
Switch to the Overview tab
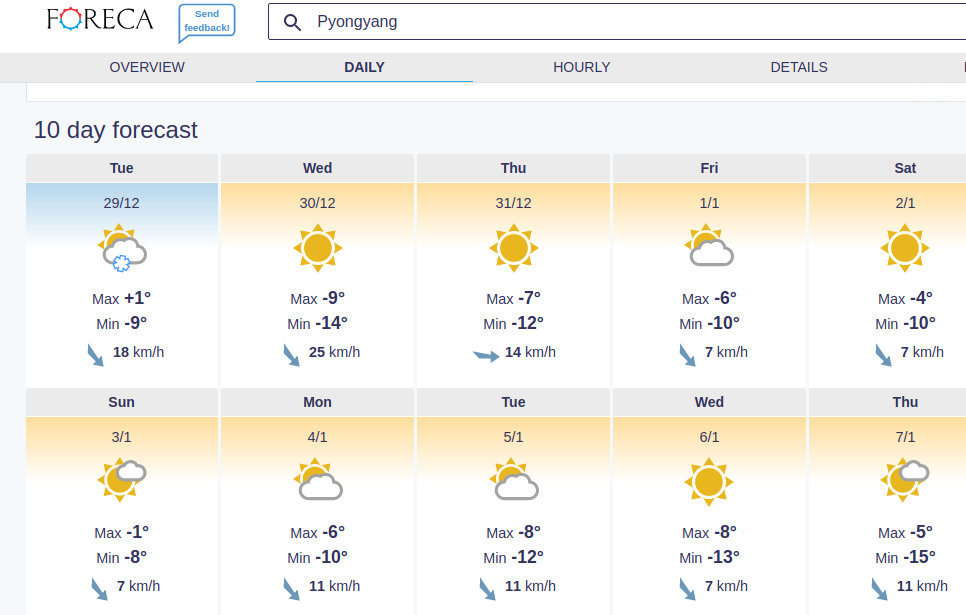[147, 67]
